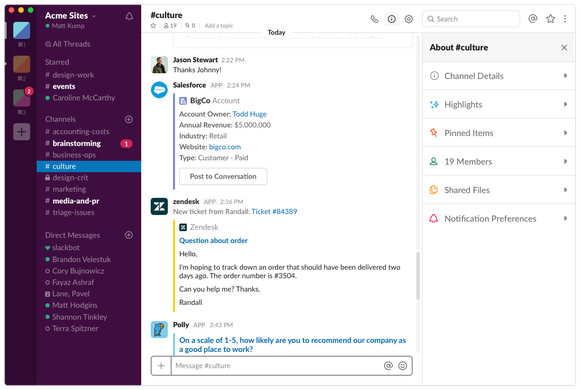
Task: Open the brainstorming channel
Action: [x=89, y=143]
